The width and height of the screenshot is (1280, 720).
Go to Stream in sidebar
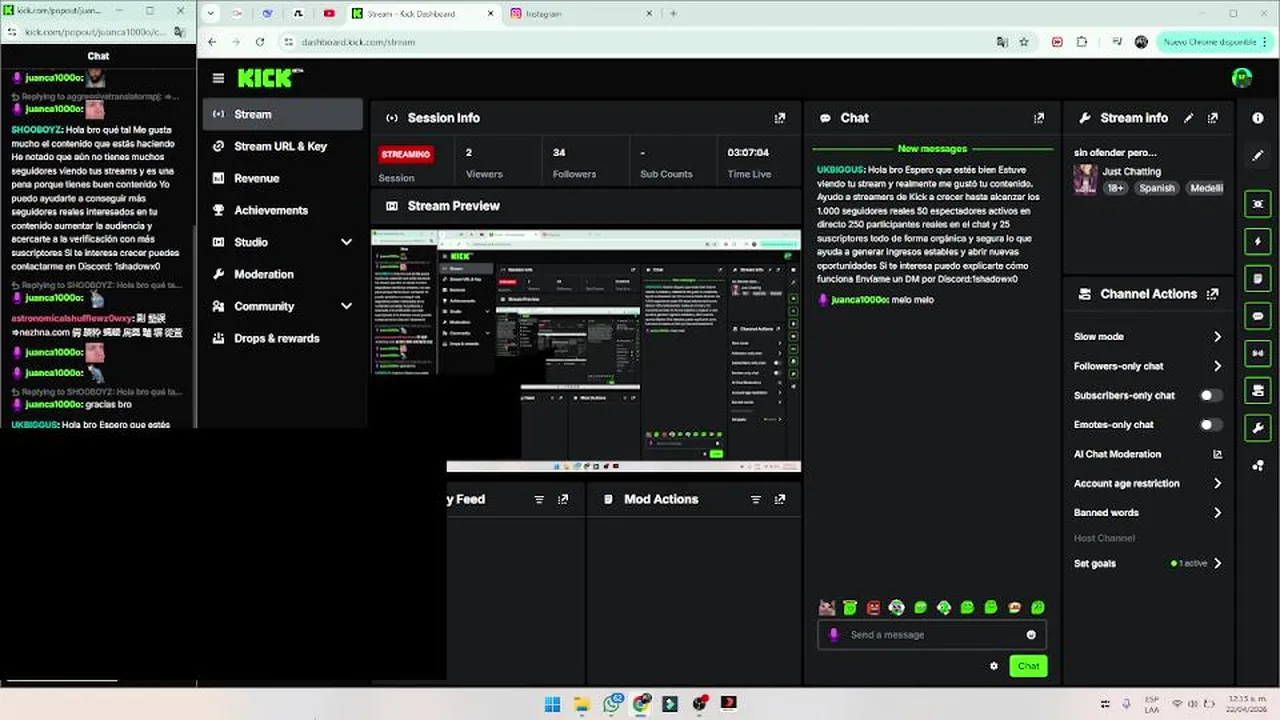click(283, 114)
